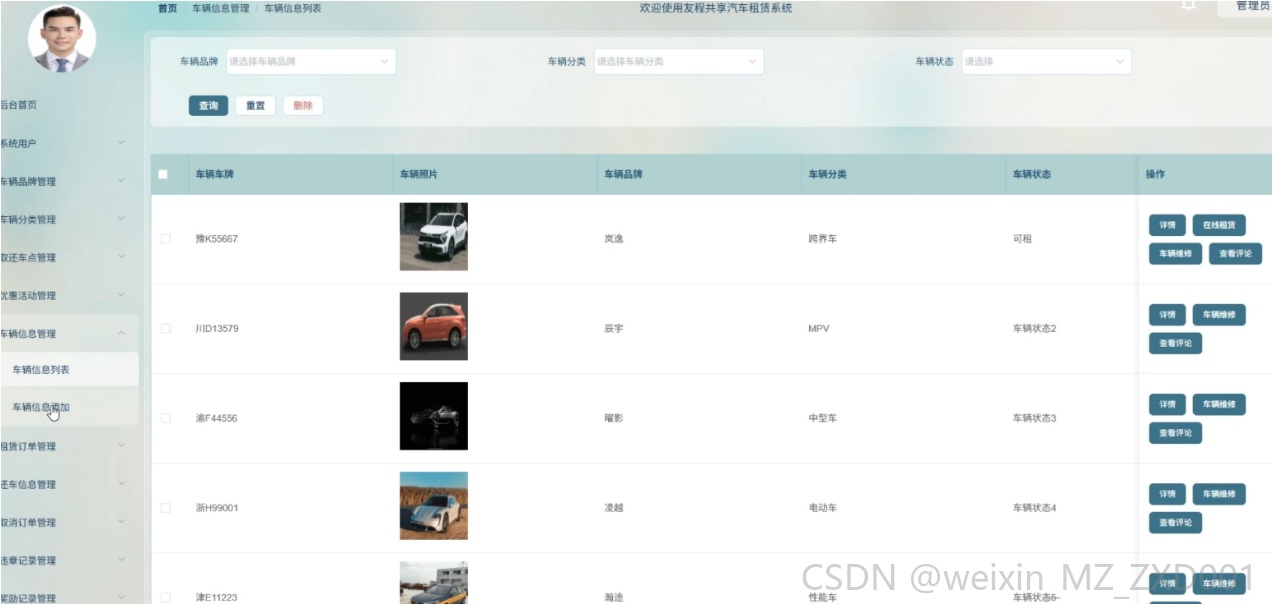Image resolution: width=1273 pixels, height=605 pixels.
Task: Click 车辆维修 for vehicle 川D13579
Action: tap(1219, 314)
